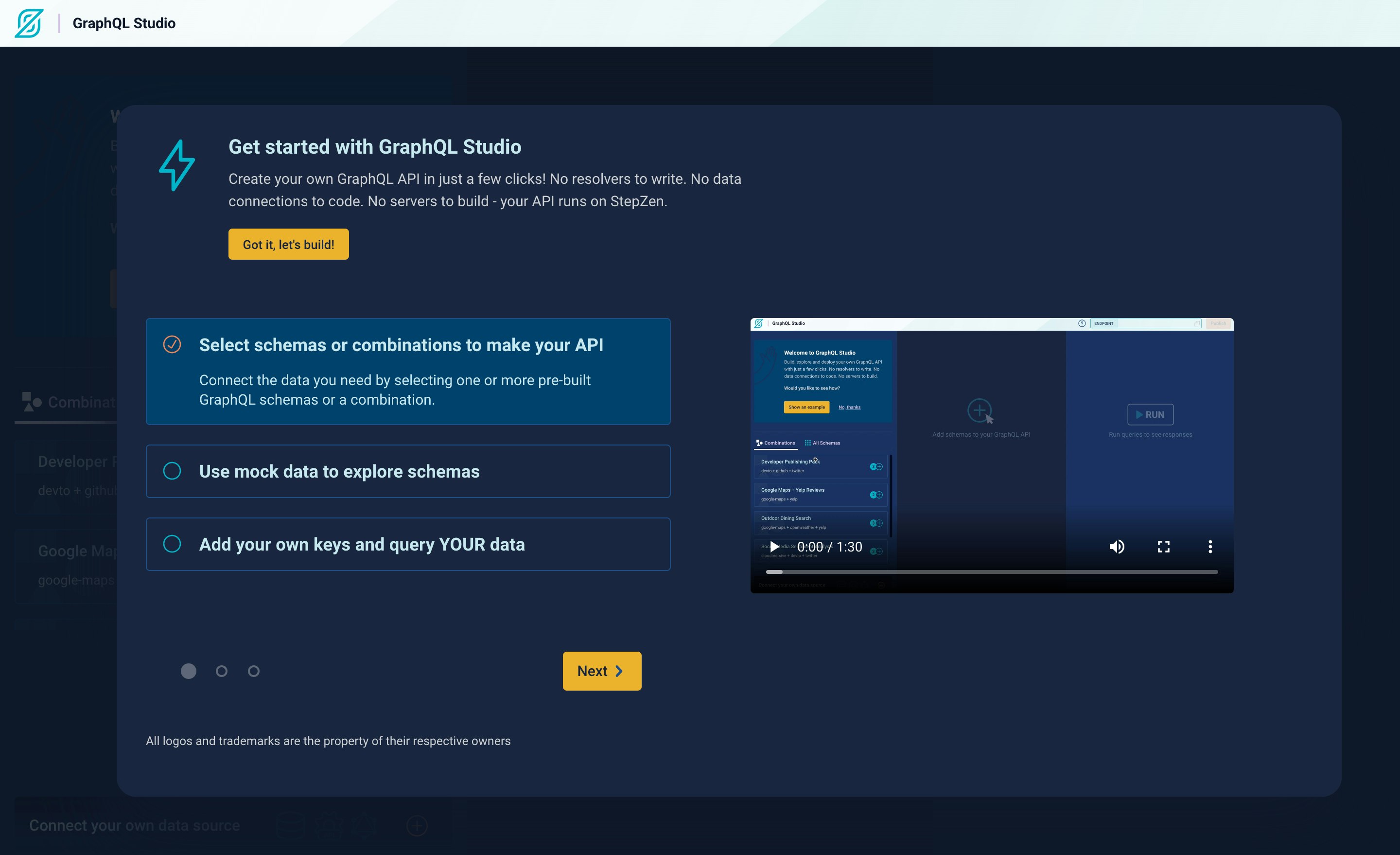Open the video's three-dot options menu
1400x855 pixels.
(x=1210, y=546)
